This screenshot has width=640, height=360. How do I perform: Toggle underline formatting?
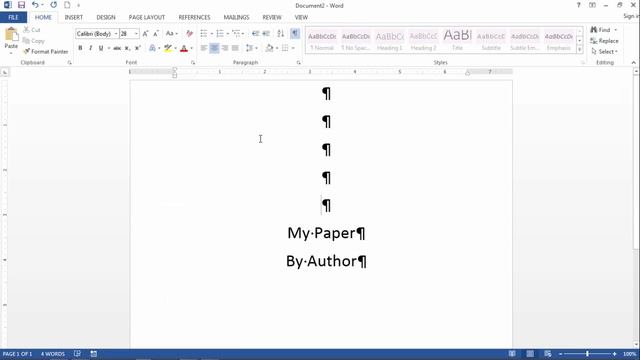[x=101, y=48]
